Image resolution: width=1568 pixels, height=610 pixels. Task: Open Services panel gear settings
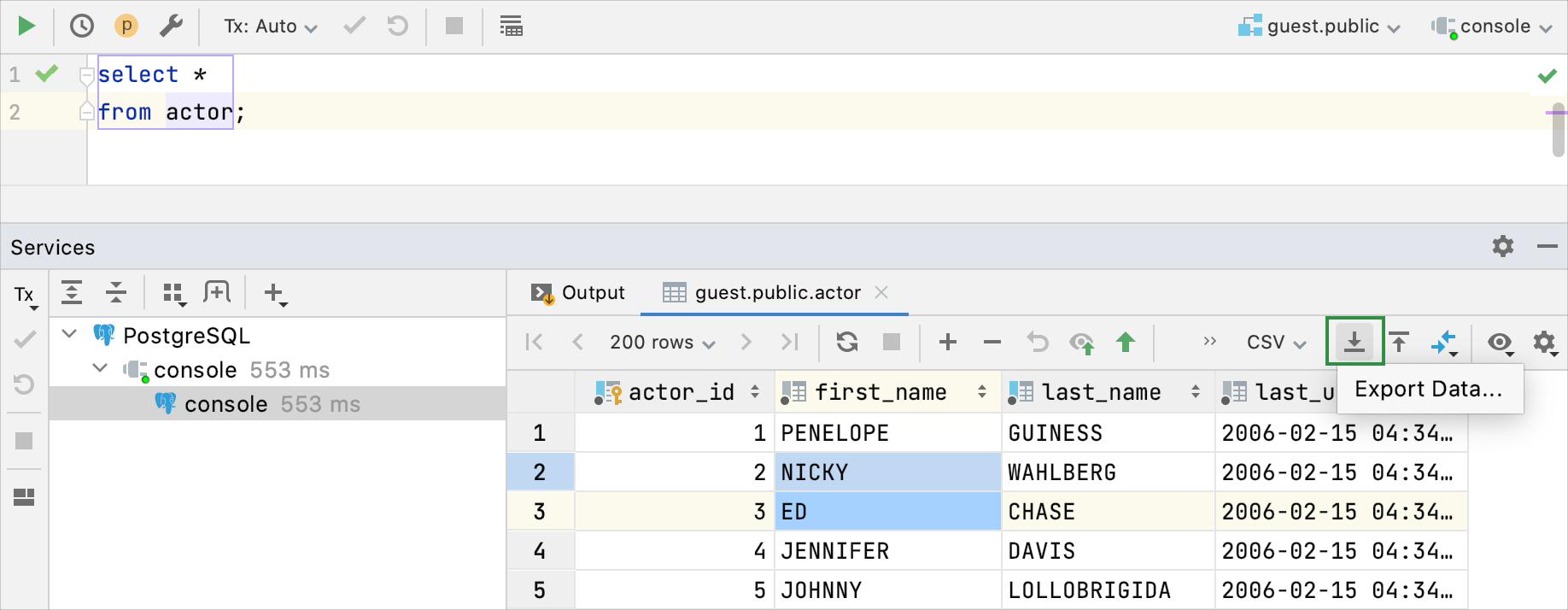pyautogui.click(x=1503, y=247)
